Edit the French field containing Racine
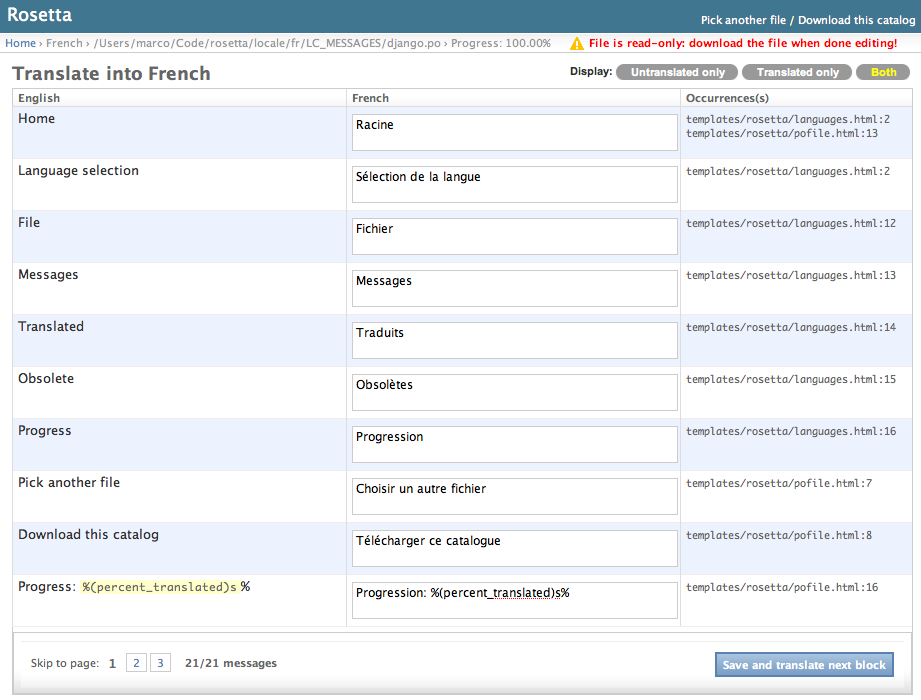Screen dimensions: 921x700 click(515, 132)
